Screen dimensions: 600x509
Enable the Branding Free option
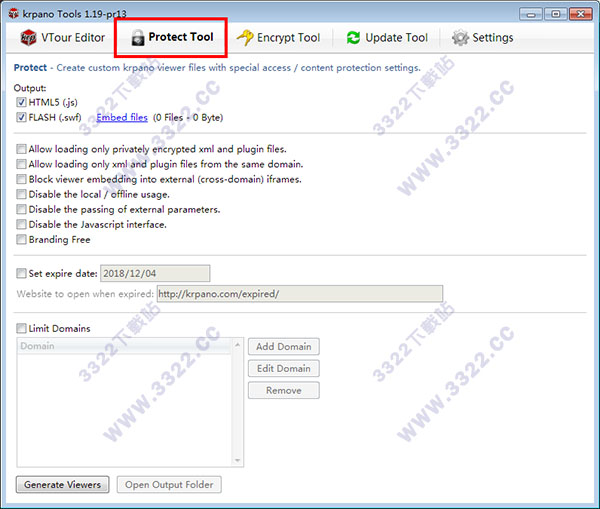pos(21,240)
